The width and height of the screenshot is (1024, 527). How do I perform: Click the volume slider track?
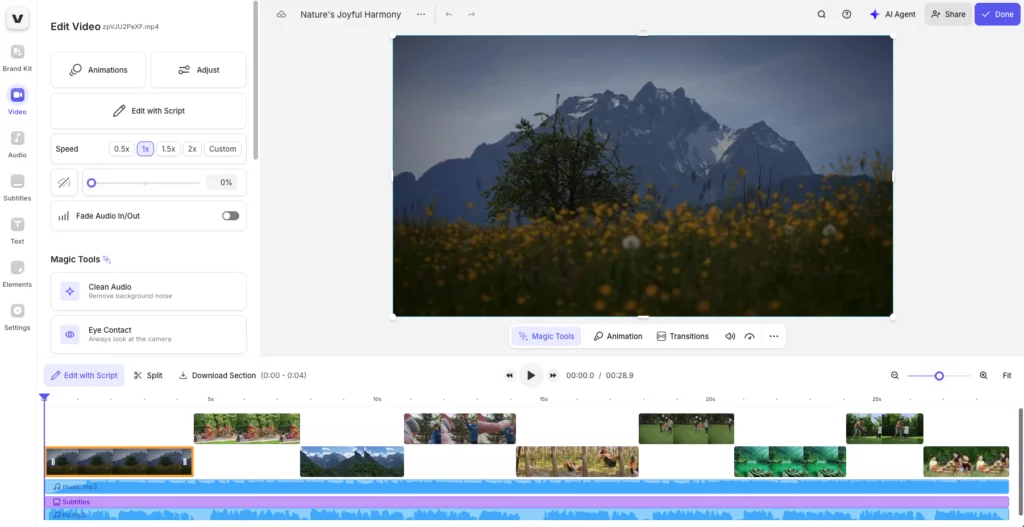pos(145,183)
